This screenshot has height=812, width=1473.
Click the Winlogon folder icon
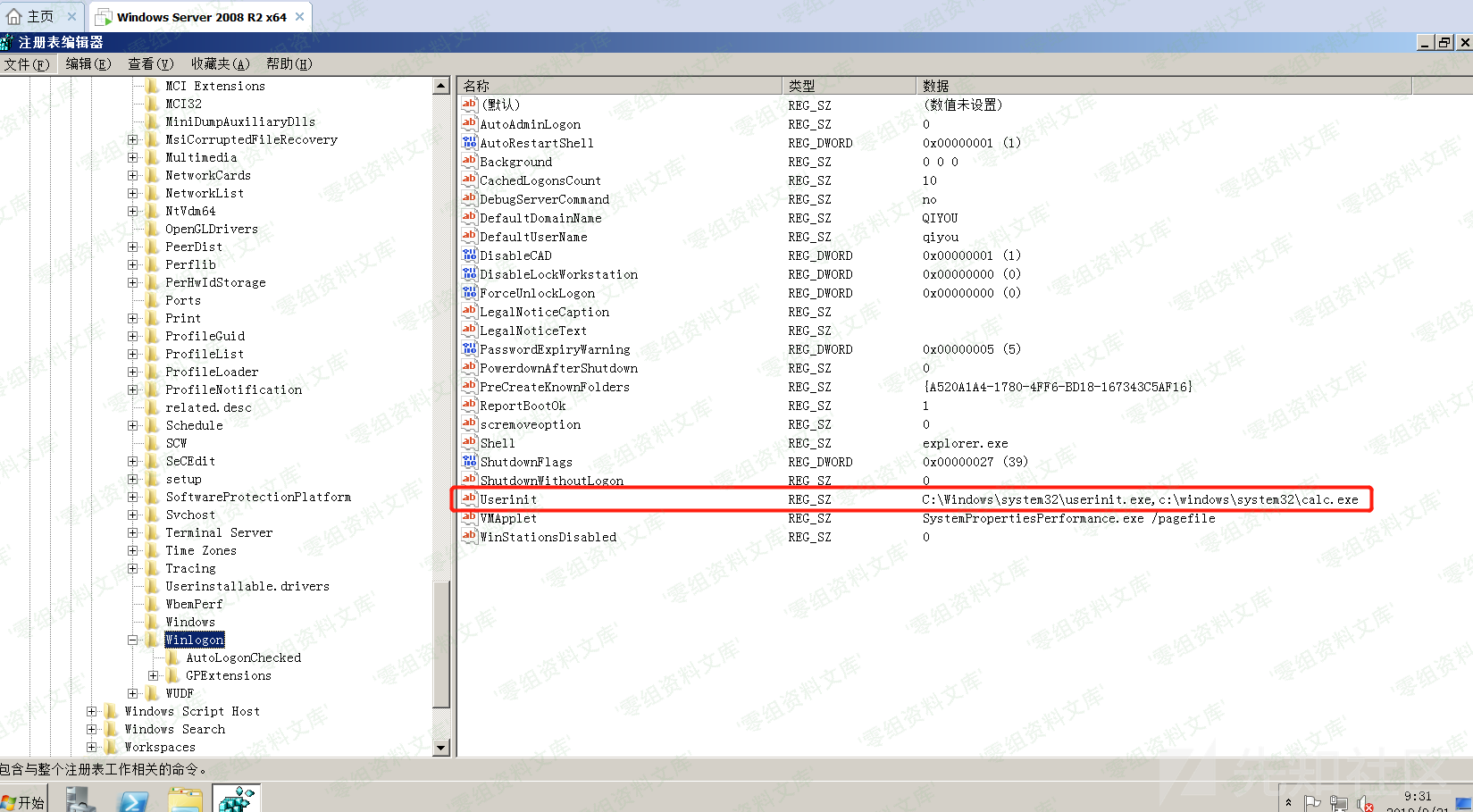coord(153,640)
